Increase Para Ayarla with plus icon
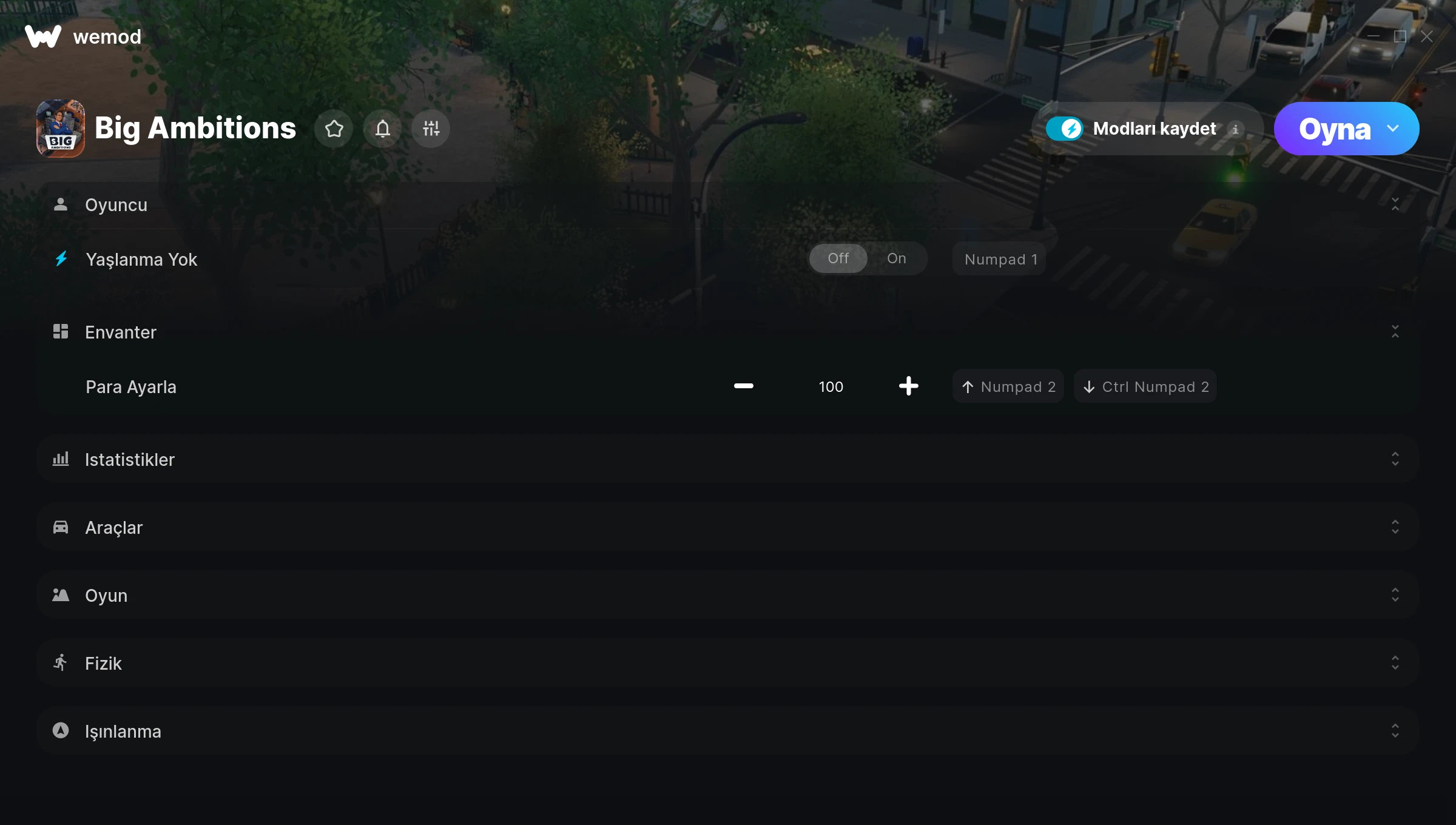Viewport: 1456px width, 825px height. 908,386
